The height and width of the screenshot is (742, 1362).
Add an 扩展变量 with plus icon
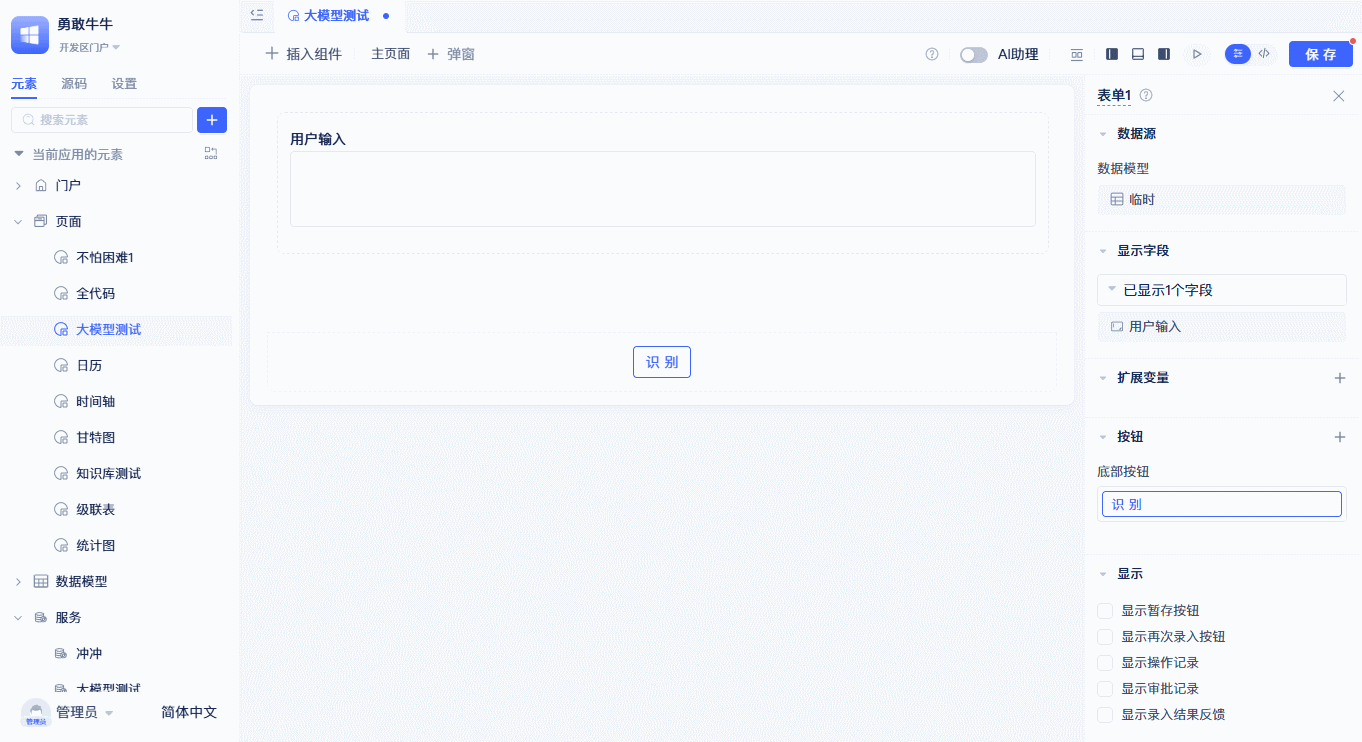click(x=1340, y=378)
